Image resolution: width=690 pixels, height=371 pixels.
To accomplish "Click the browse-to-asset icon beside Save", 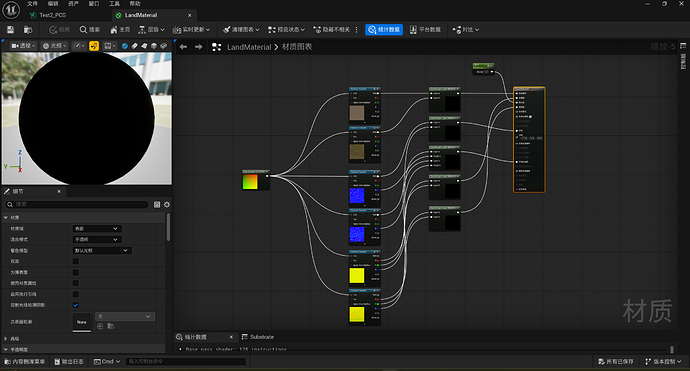I will coord(28,29).
